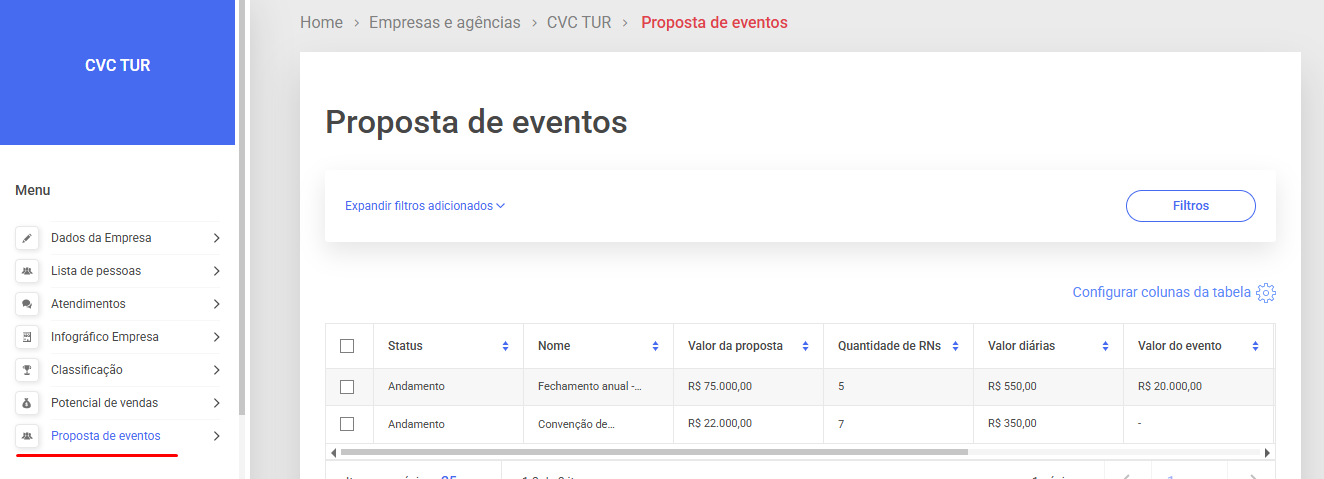Click the sidebar vertical scrollbar
The height and width of the screenshot is (479, 1324).
coord(241,207)
